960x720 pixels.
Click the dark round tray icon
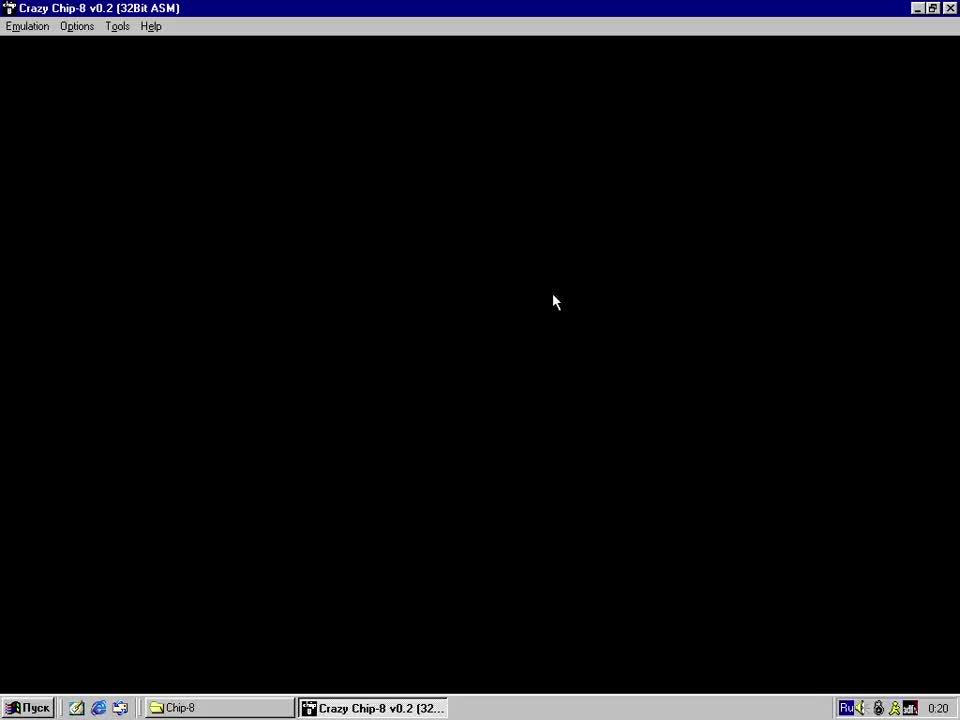(878, 708)
